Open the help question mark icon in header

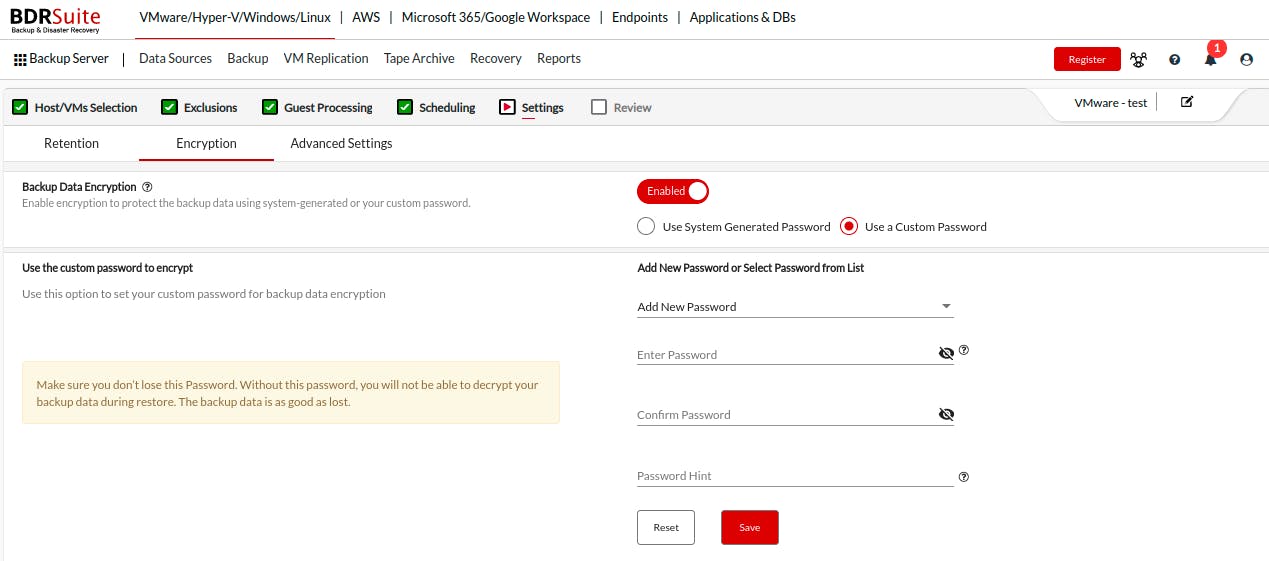1174,60
